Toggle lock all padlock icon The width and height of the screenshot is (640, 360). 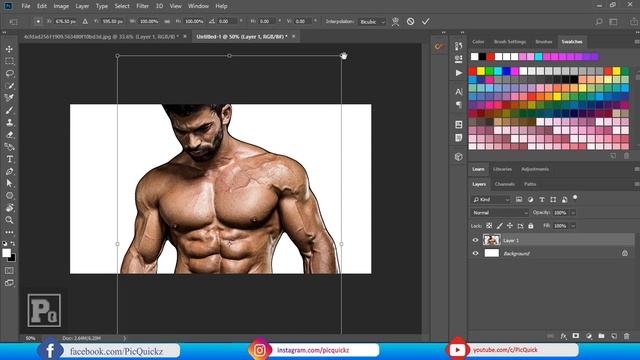coord(531,226)
